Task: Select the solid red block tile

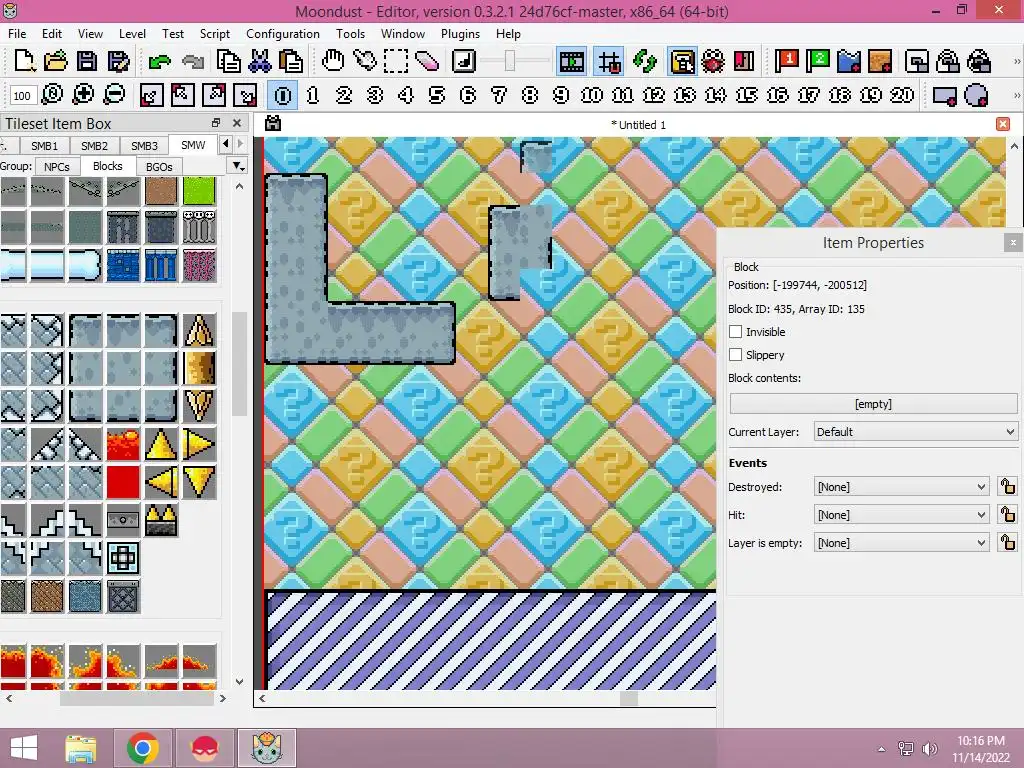Action: point(123,482)
